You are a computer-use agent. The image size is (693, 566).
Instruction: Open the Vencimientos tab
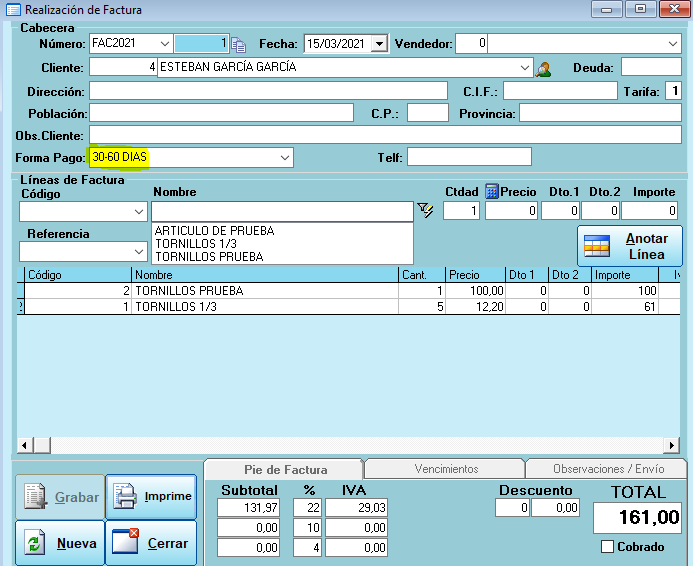[x=446, y=469]
